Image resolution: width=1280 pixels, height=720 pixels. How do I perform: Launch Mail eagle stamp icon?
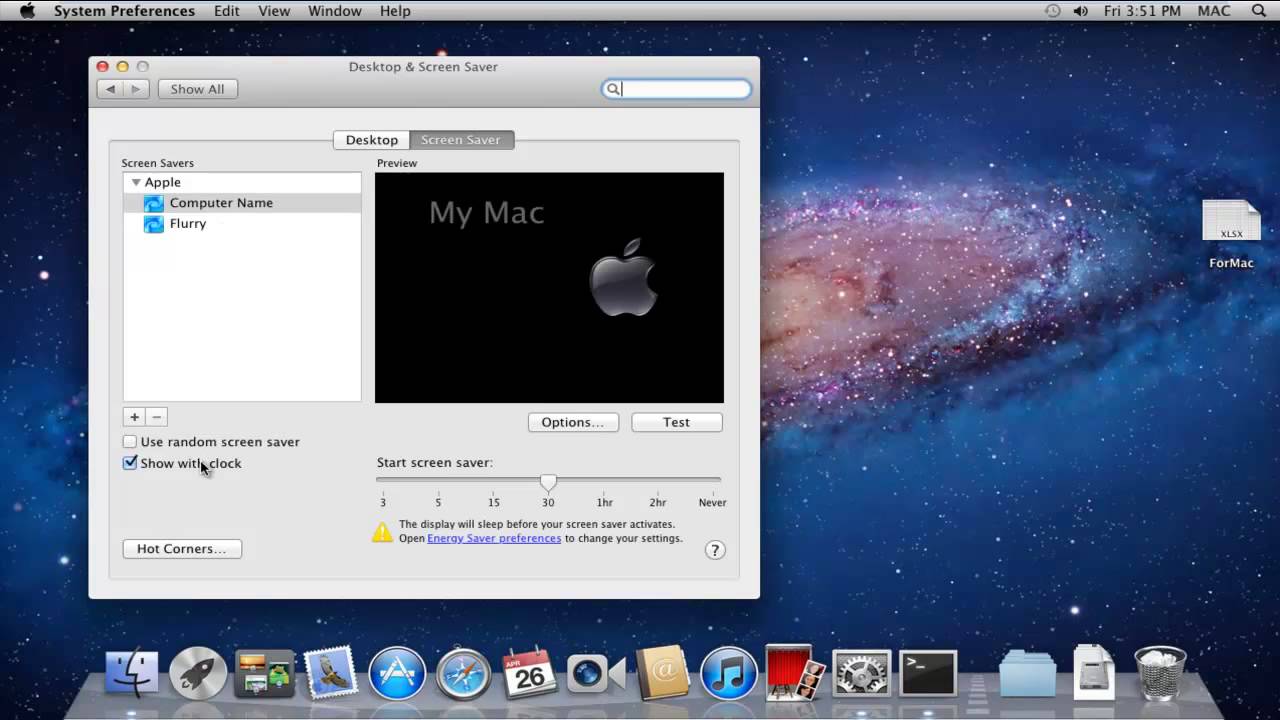pyautogui.click(x=330, y=672)
